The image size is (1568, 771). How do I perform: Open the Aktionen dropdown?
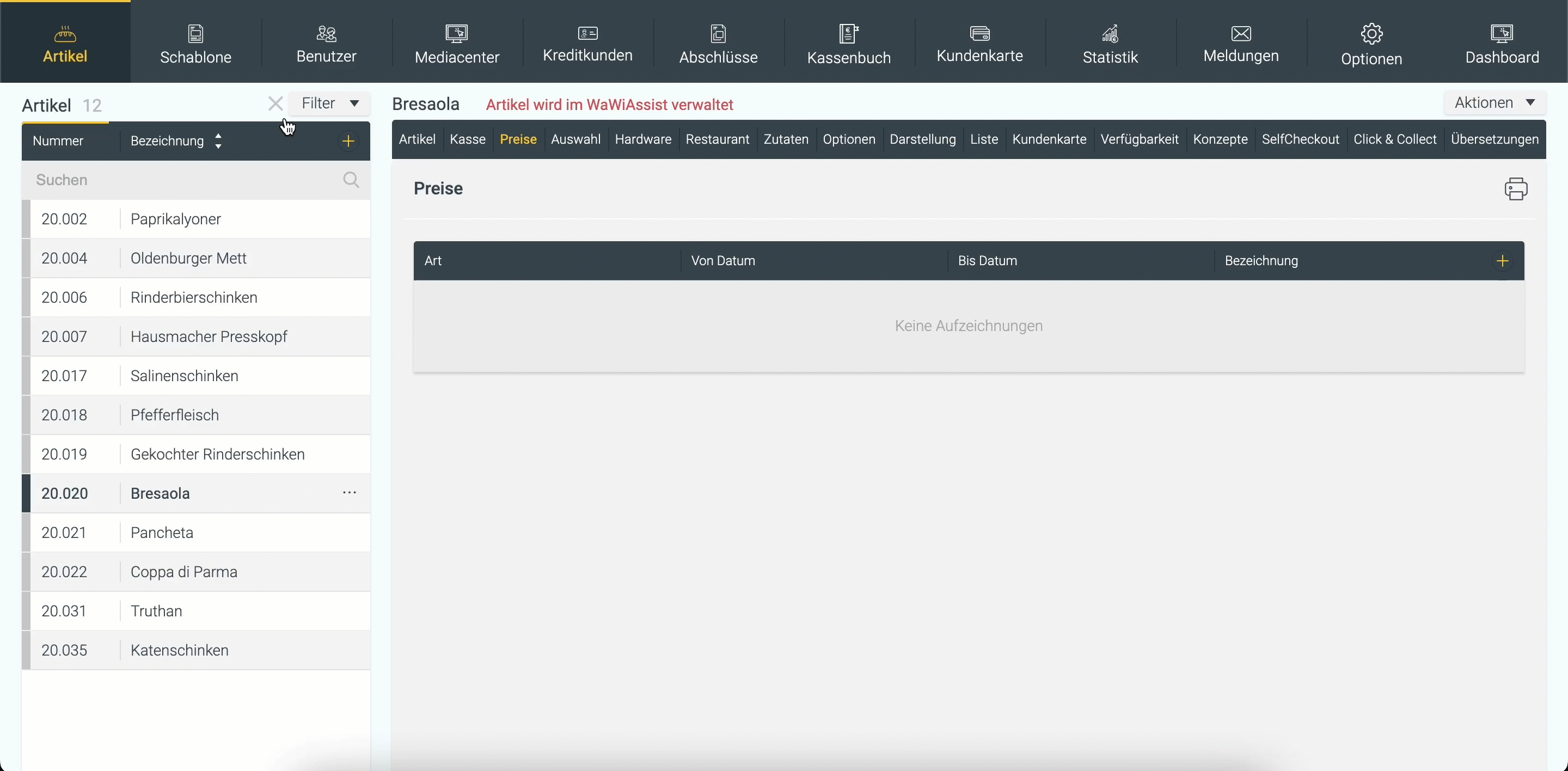click(1494, 103)
